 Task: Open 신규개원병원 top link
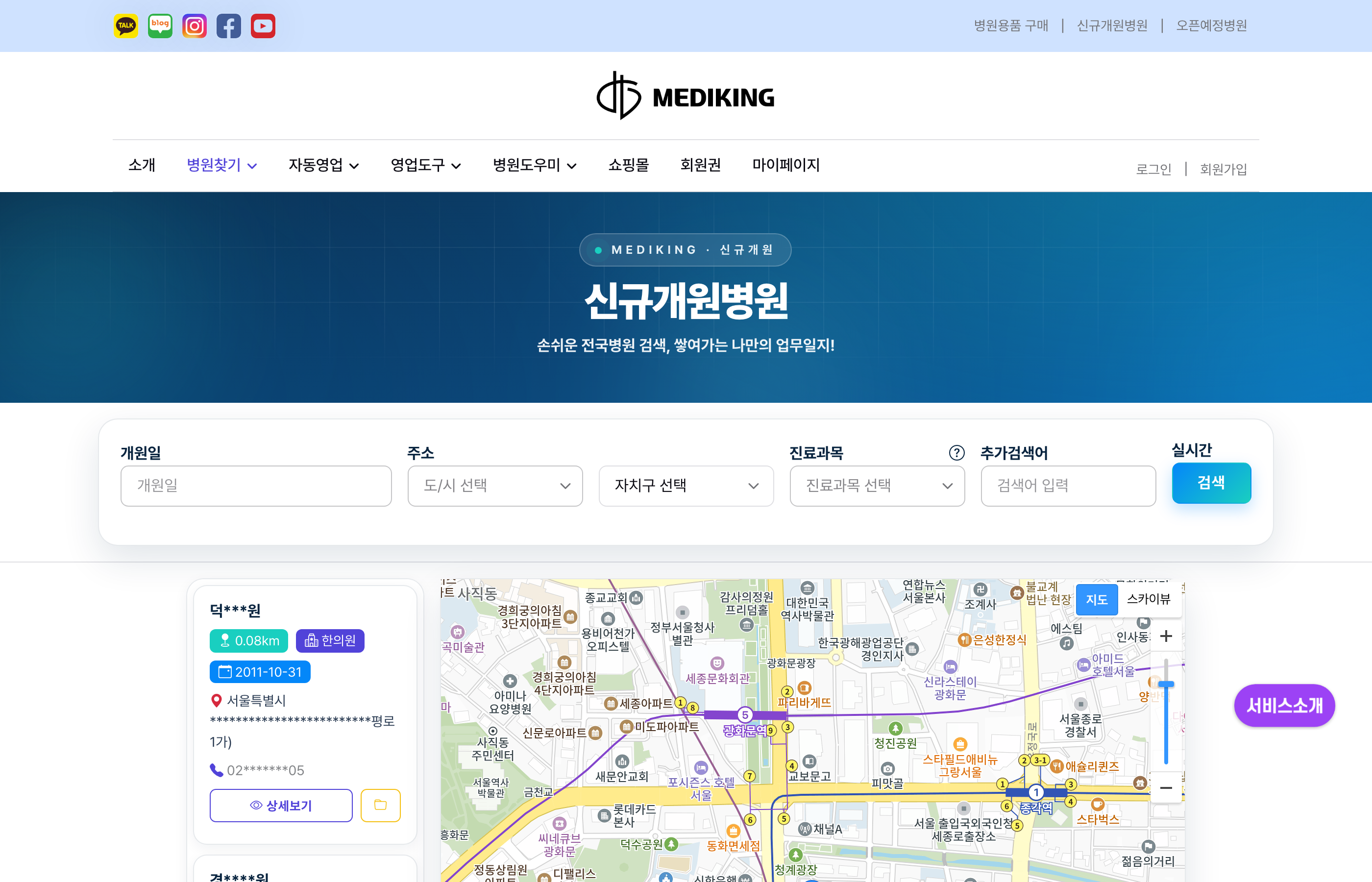(x=1112, y=25)
